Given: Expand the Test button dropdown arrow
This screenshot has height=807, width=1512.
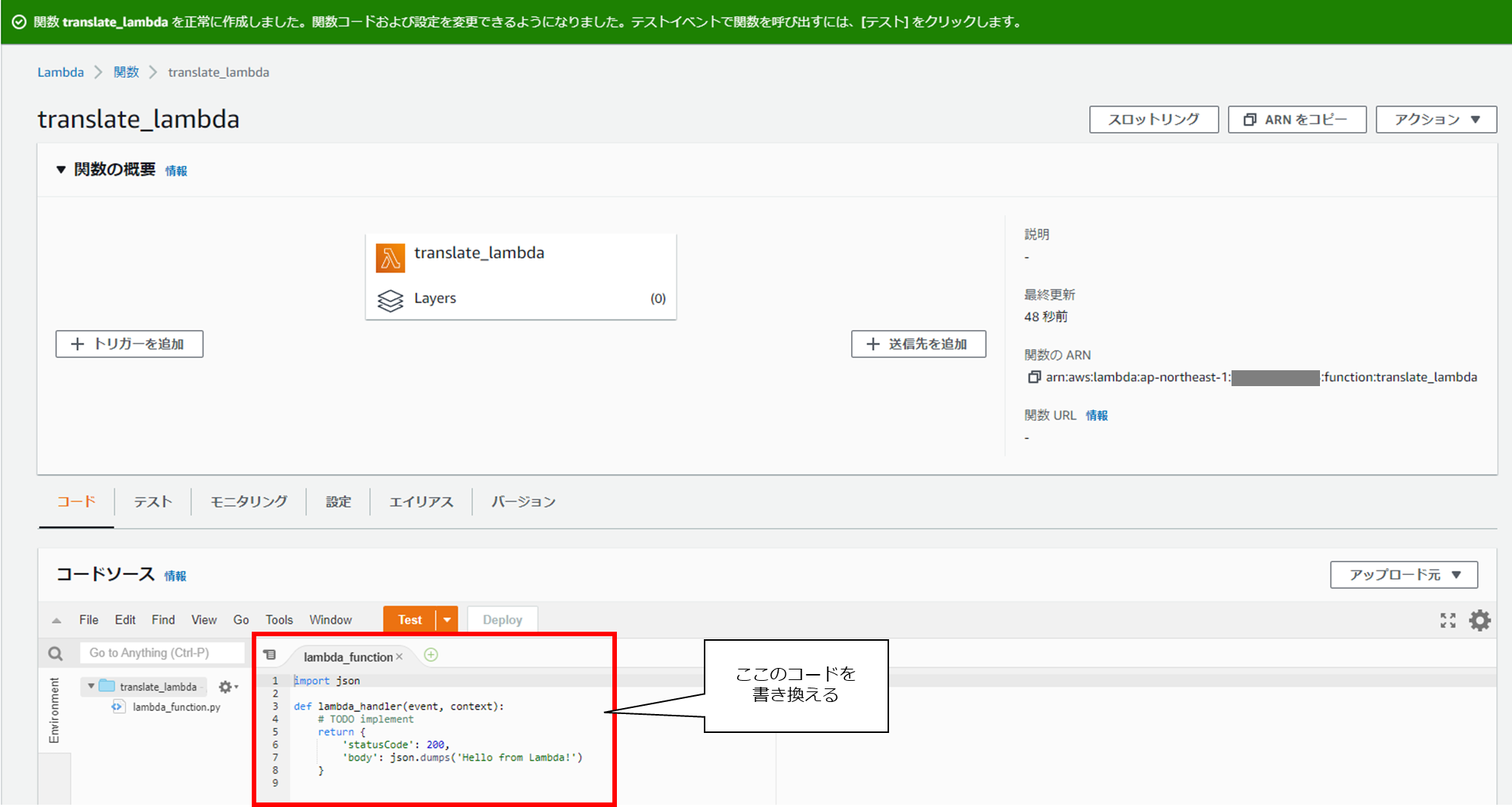Looking at the screenshot, I should tap(448, 619).
